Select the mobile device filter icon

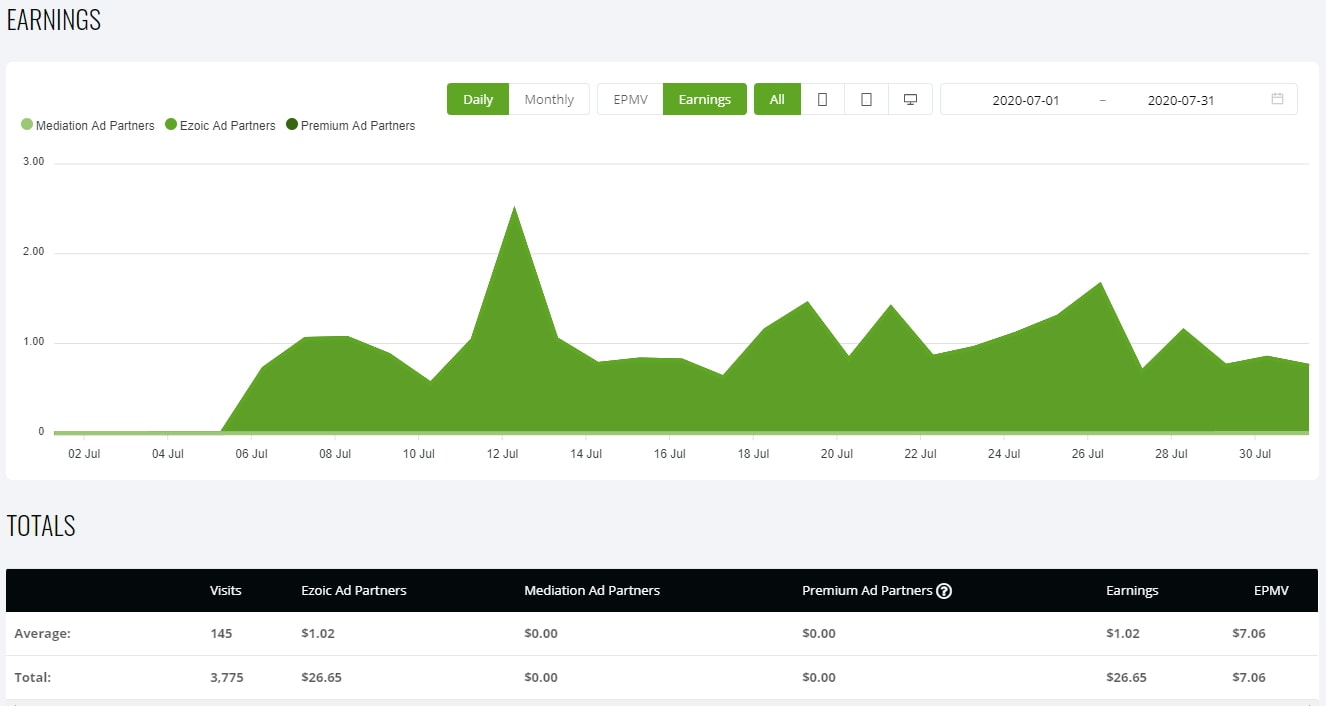tap(822, 99)
